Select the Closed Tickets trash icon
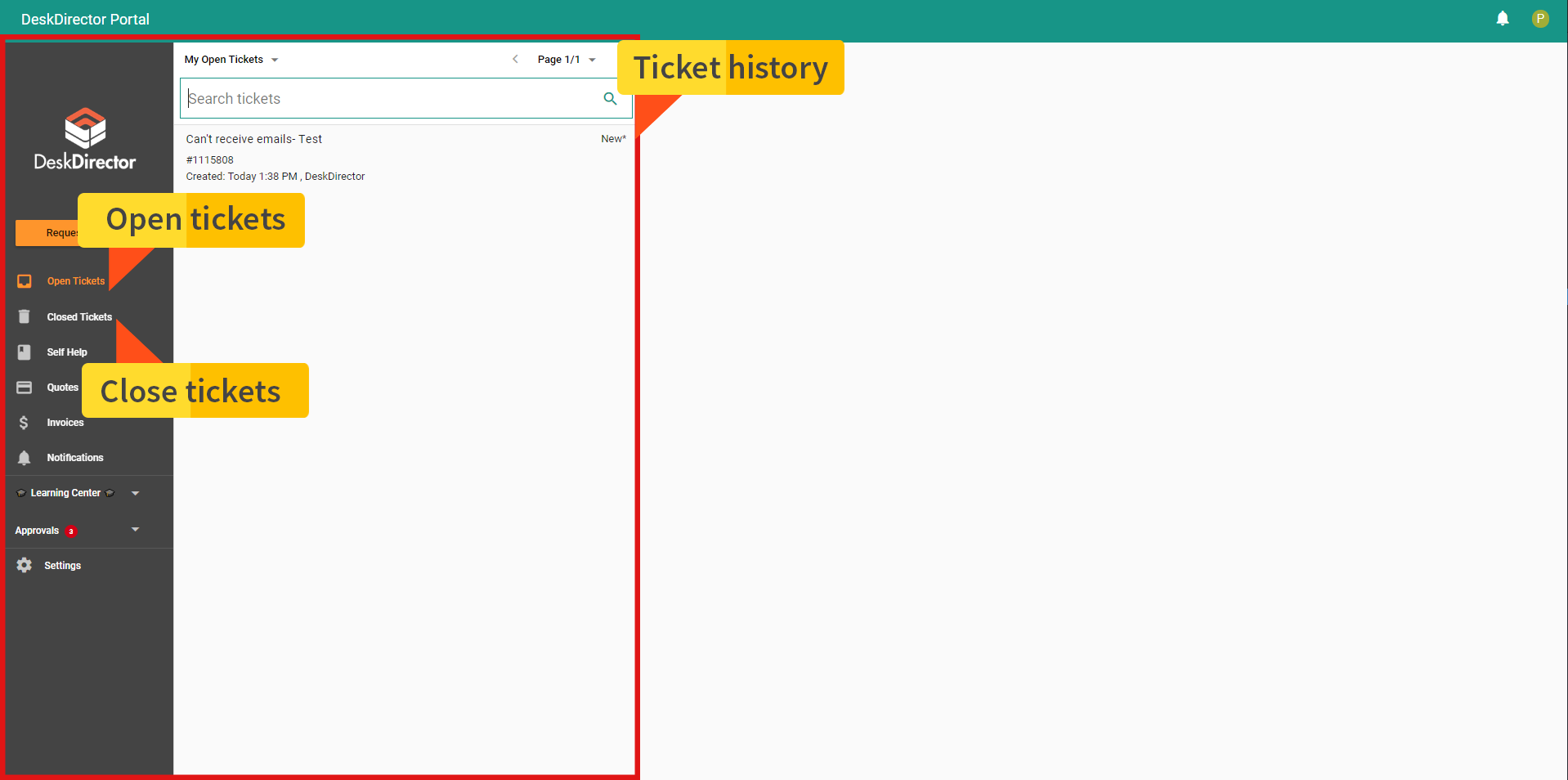 (x=25, y=316)
